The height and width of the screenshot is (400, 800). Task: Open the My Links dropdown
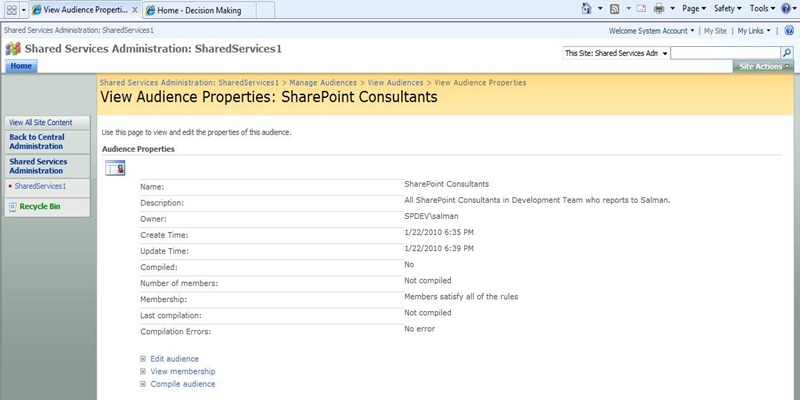[x=754, y=31]
